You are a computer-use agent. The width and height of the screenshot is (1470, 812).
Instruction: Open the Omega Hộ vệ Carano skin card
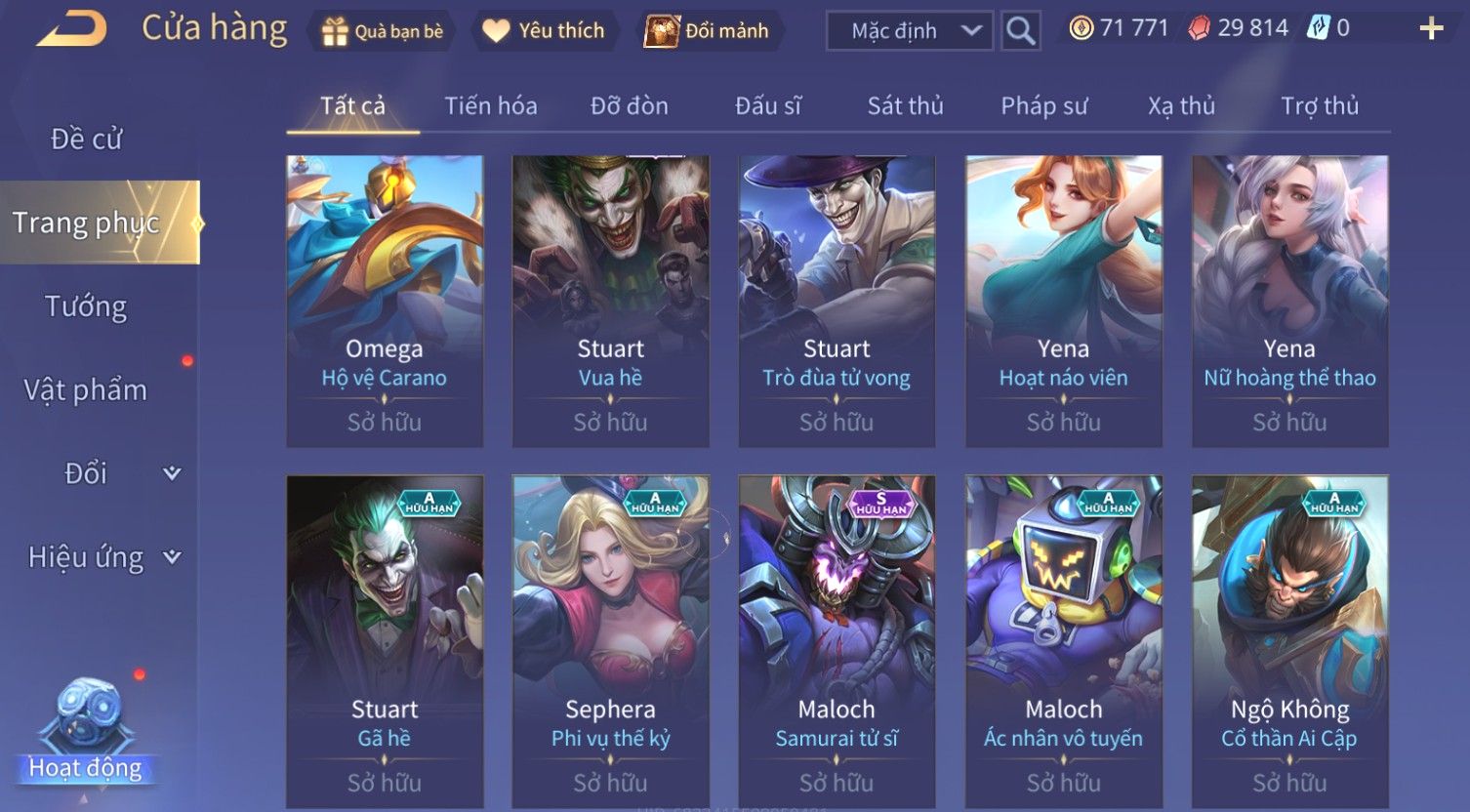point(385,301)
